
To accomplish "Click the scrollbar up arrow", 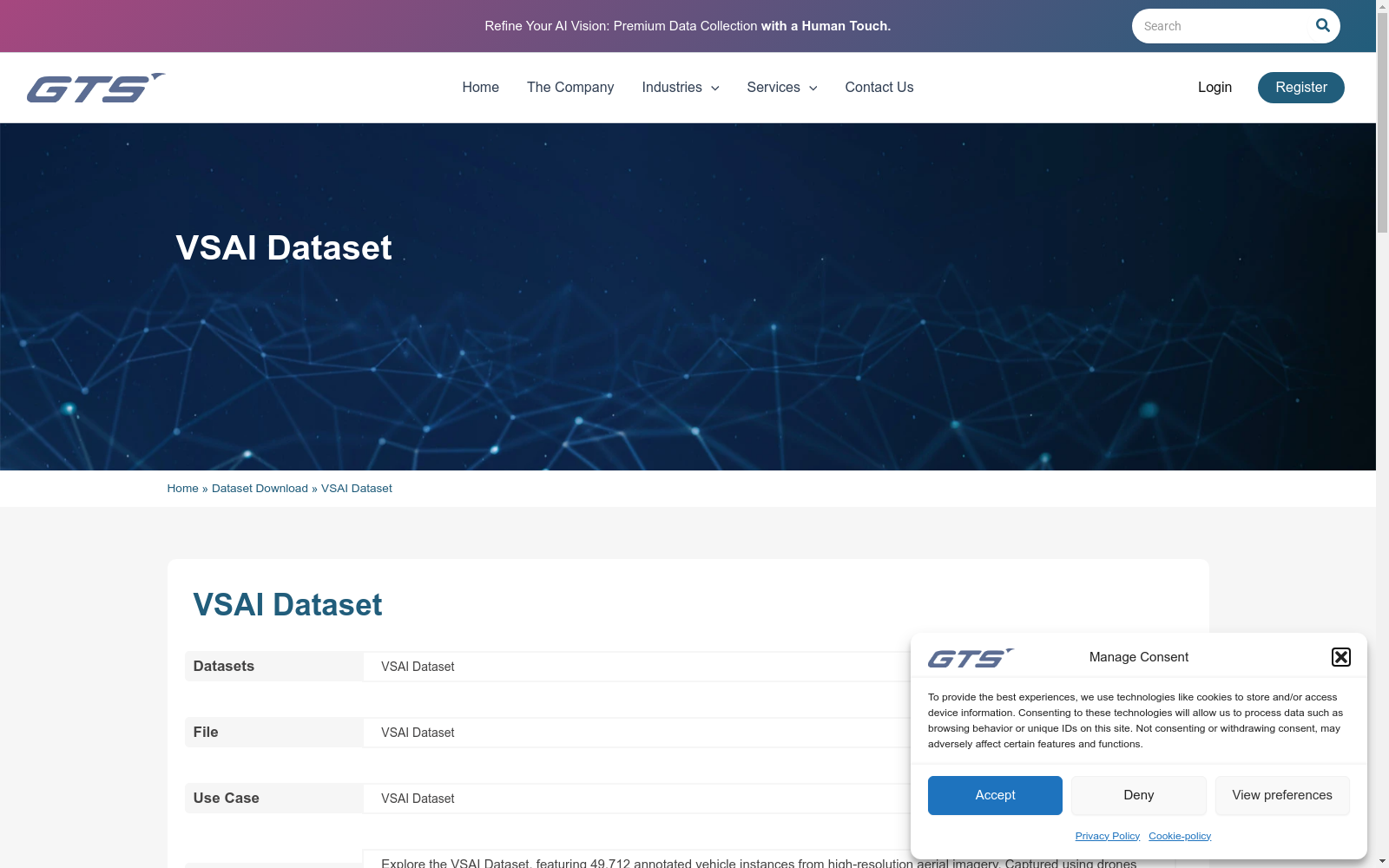I will tap(1382, 7).
